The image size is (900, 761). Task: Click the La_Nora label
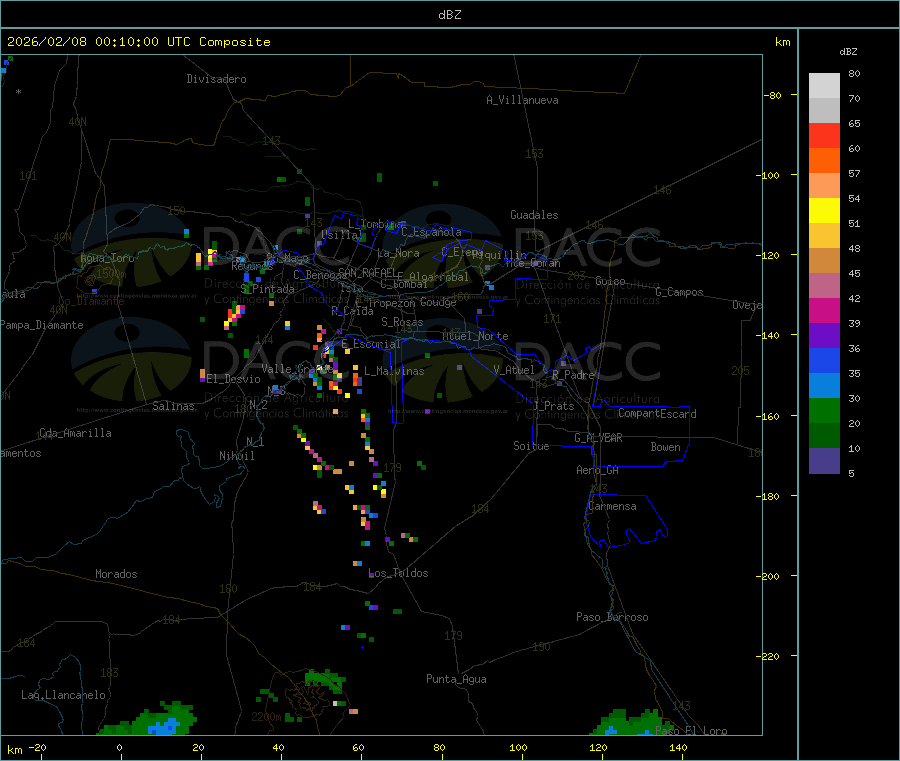399,253
